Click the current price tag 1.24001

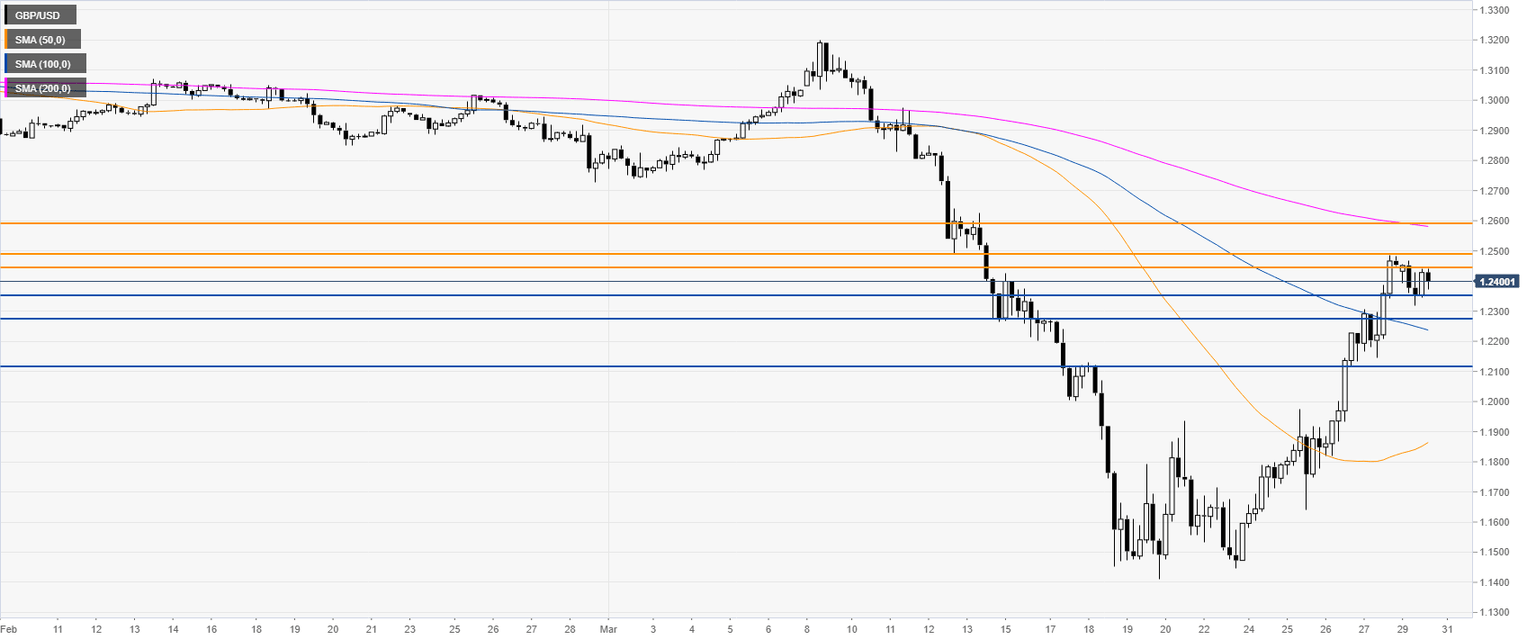(1498, 282)
